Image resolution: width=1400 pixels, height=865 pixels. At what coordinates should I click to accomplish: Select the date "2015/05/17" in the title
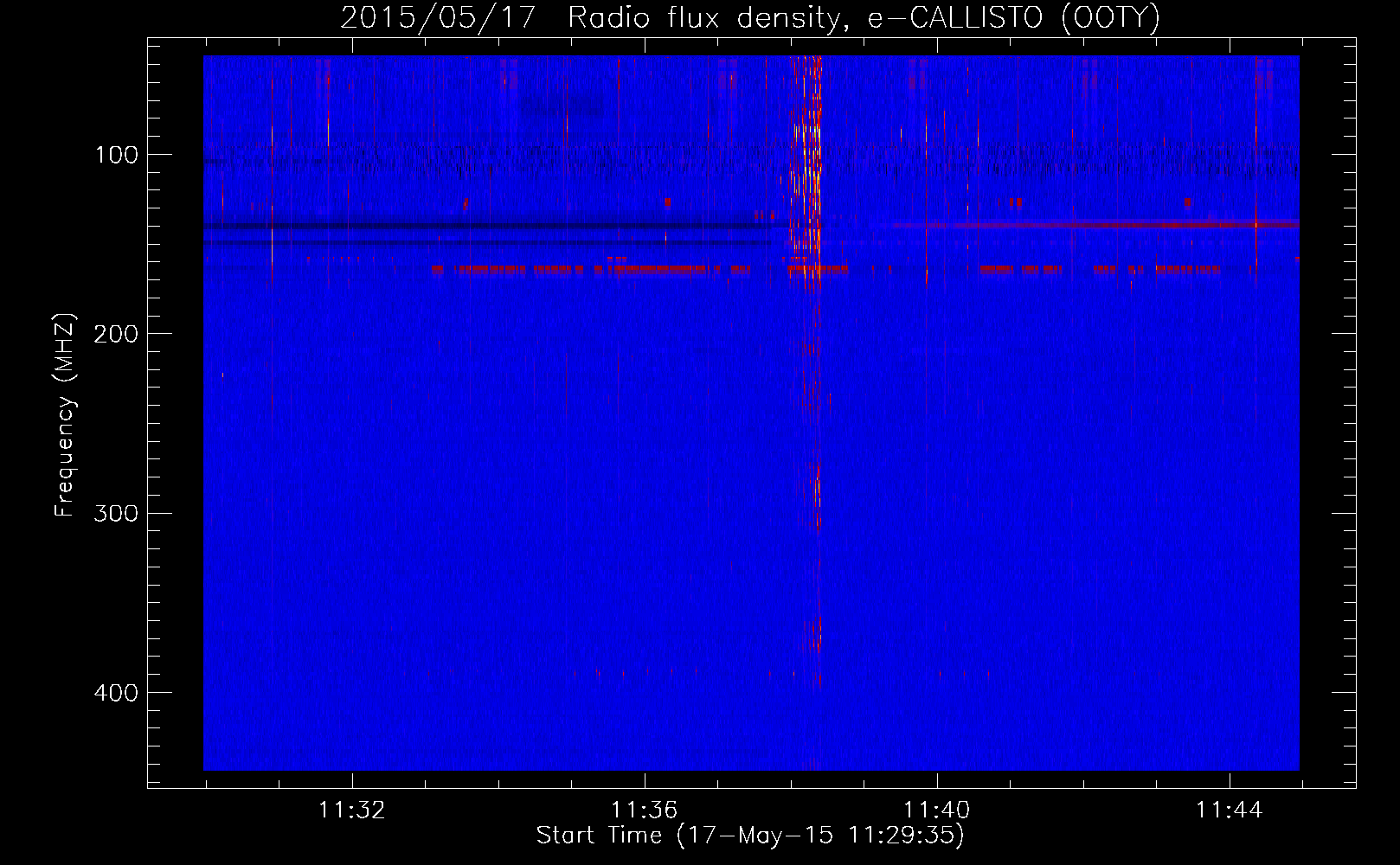[x=439, y=18]
